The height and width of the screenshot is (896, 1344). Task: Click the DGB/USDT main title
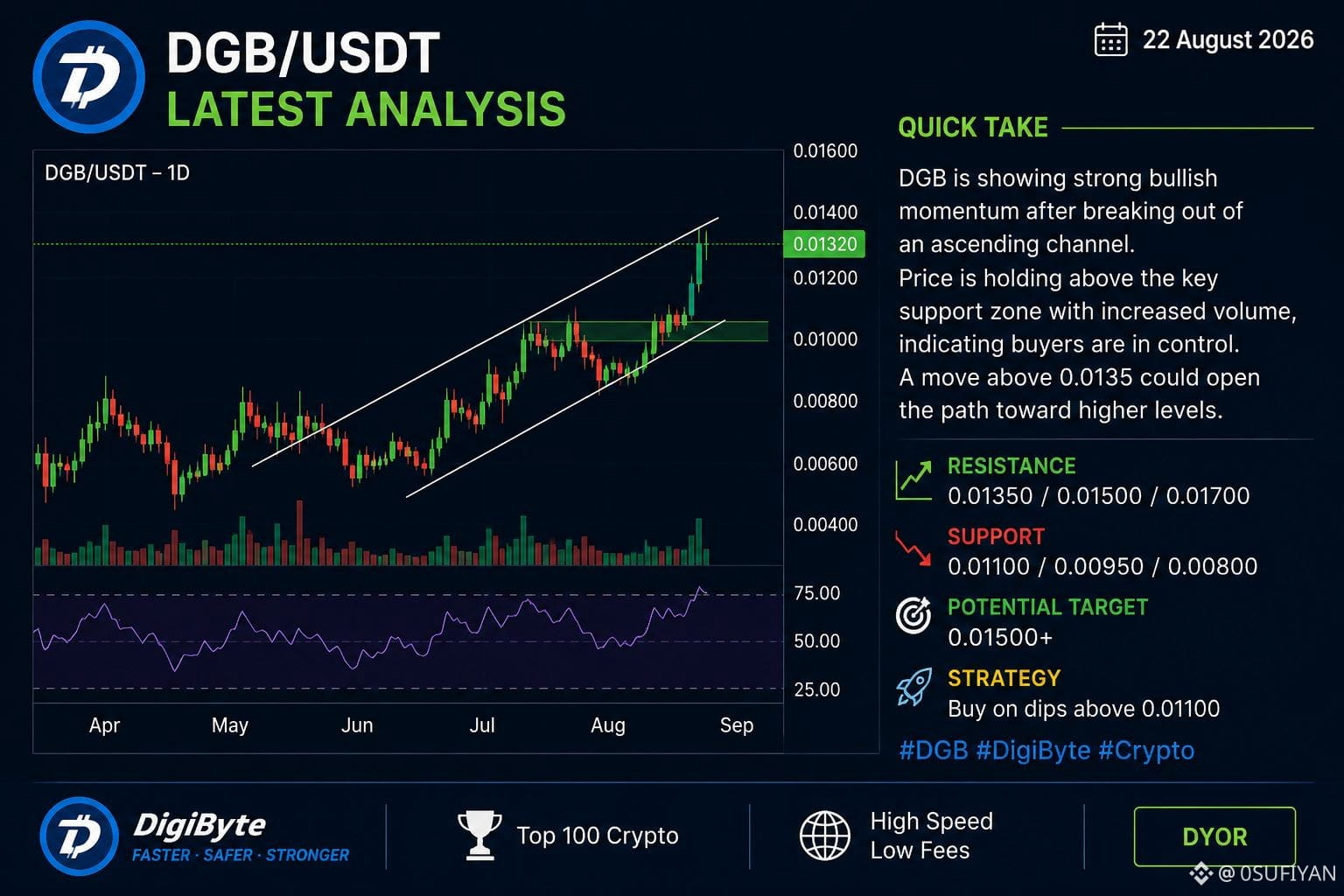(303, 53)
